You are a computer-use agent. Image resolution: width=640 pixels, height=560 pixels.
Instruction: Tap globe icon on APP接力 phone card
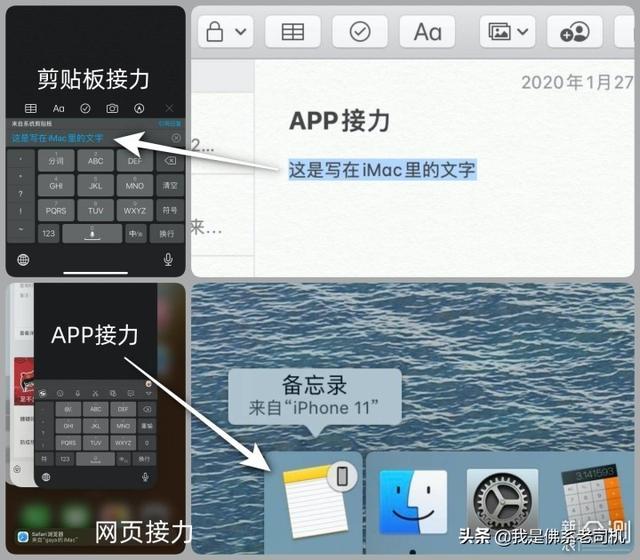tap(46, 477)
